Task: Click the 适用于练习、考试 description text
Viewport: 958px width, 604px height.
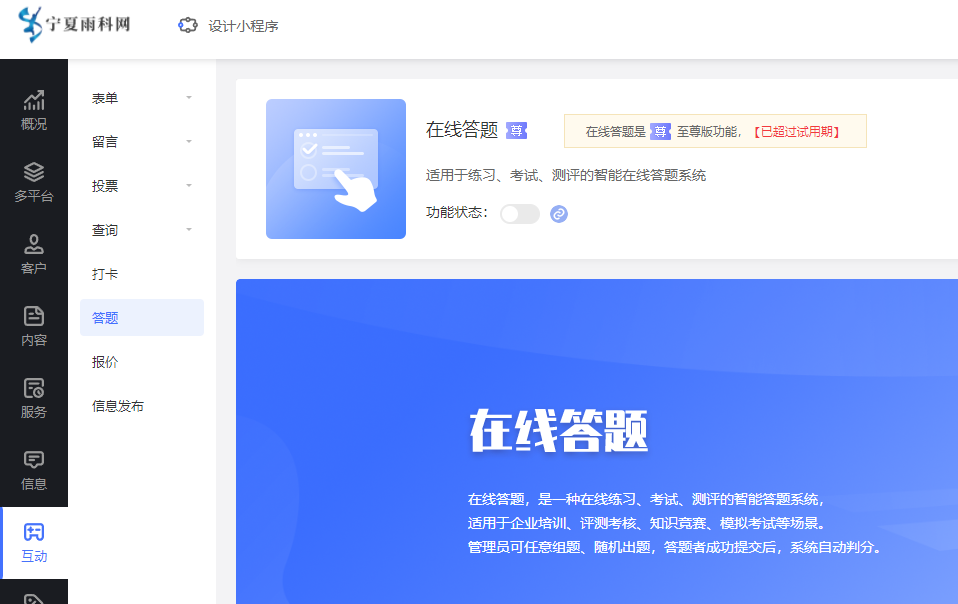Action: 566,175
